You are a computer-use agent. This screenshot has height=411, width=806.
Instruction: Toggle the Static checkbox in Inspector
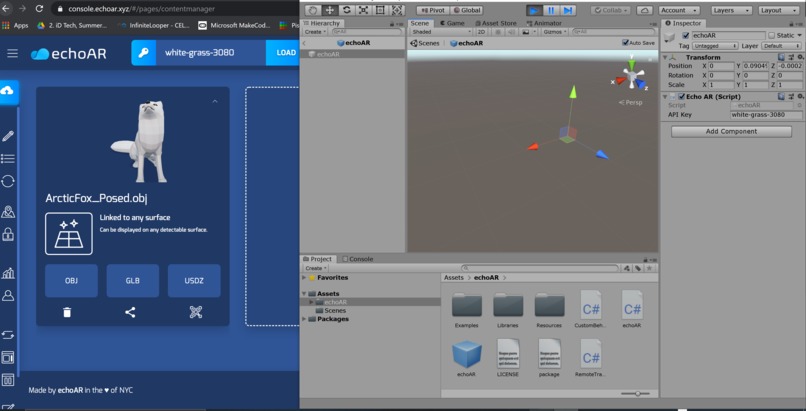point(771,35)
